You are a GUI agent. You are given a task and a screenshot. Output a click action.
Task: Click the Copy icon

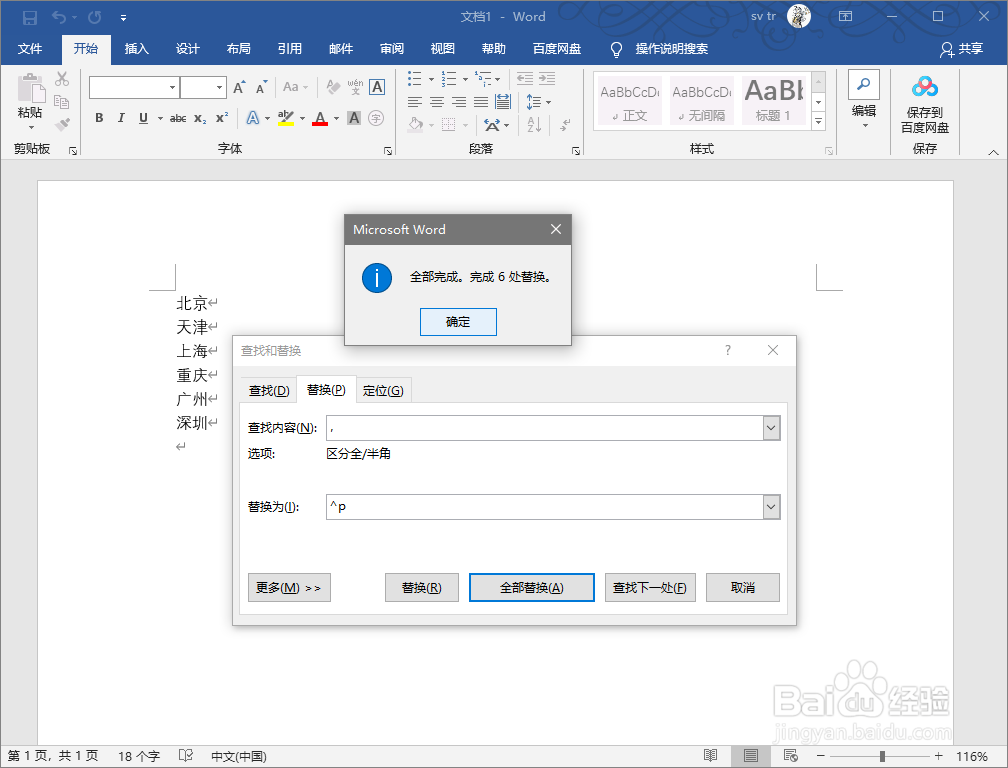pos(62,102)
